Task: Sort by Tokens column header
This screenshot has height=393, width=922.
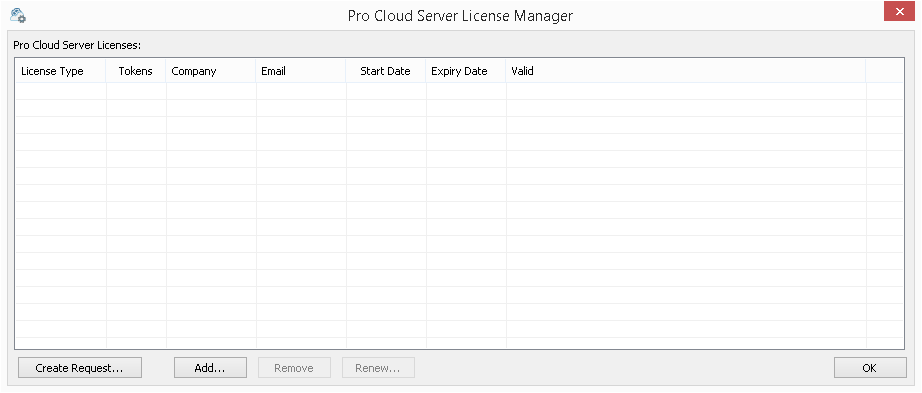Action: [x=136, y=71]
